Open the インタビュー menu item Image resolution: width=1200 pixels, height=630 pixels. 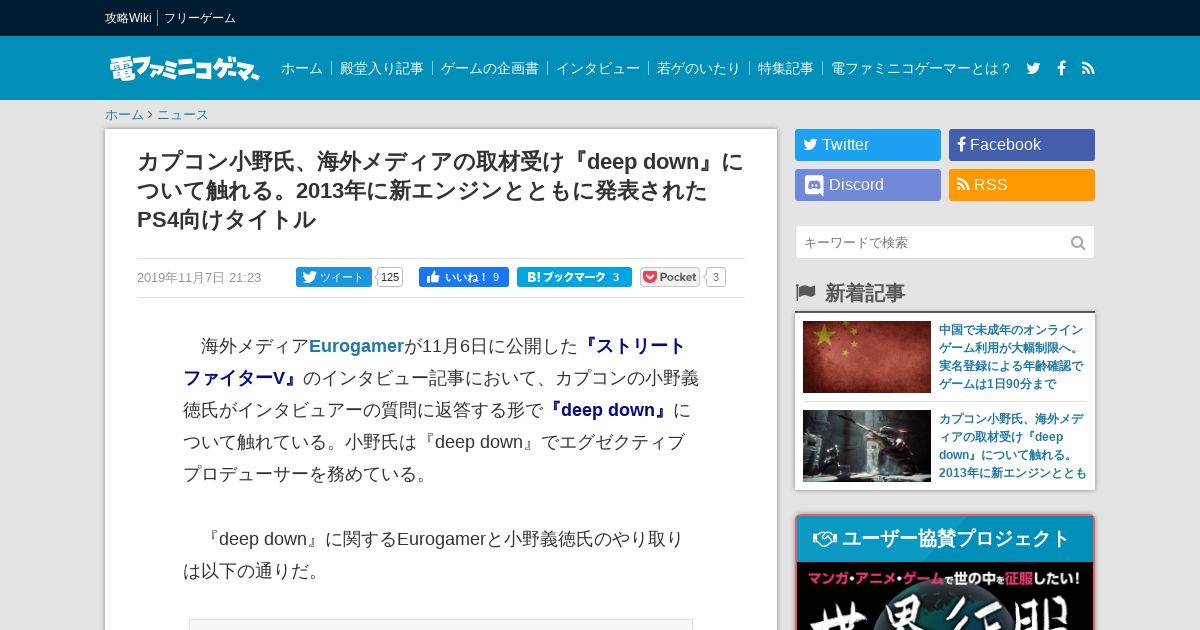598,68
